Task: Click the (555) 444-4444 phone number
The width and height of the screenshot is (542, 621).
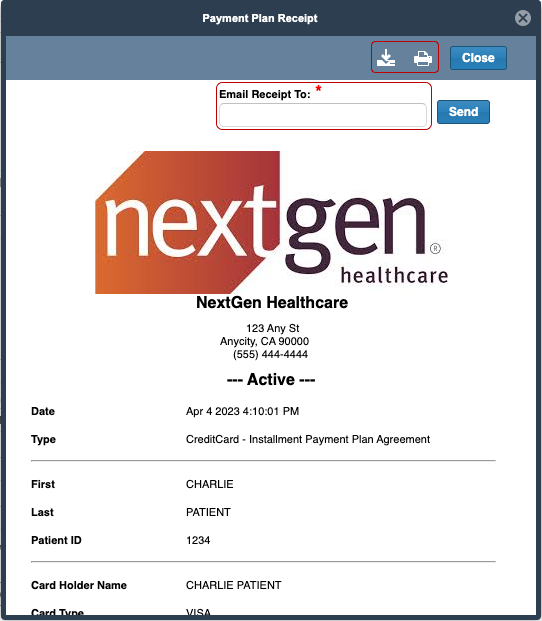Action: tap(270, 354)
